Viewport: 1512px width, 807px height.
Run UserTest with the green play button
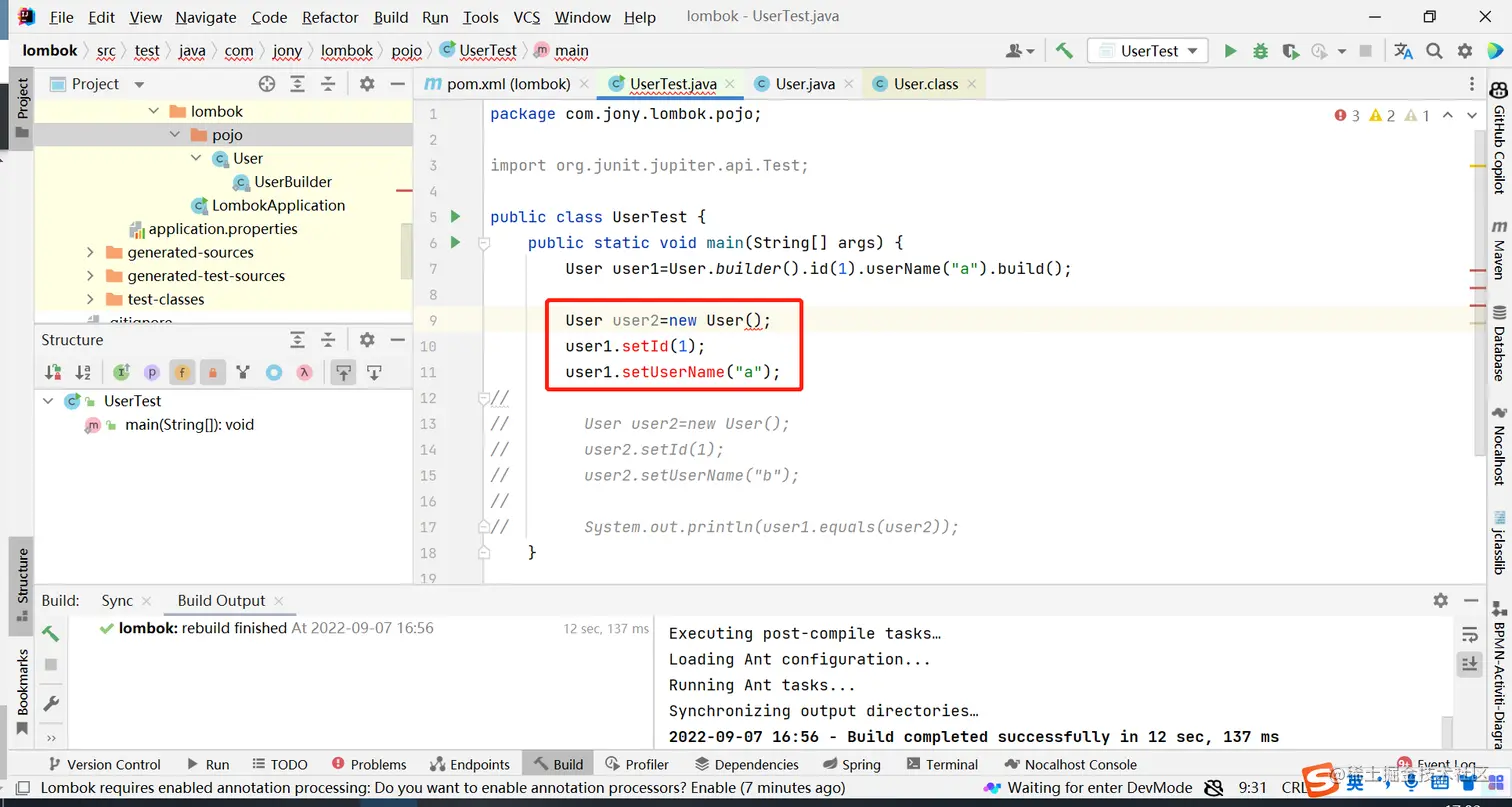[x=1230, y=51]
